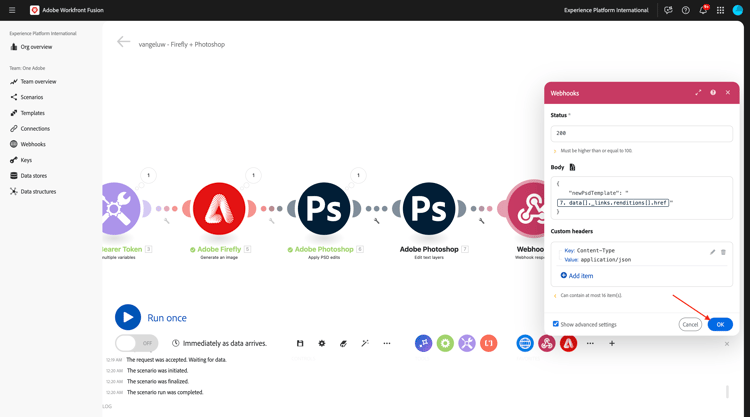Viewport: 750px width, 417px height.
Task: Click the Status input field
Action: tap(641, 133)
